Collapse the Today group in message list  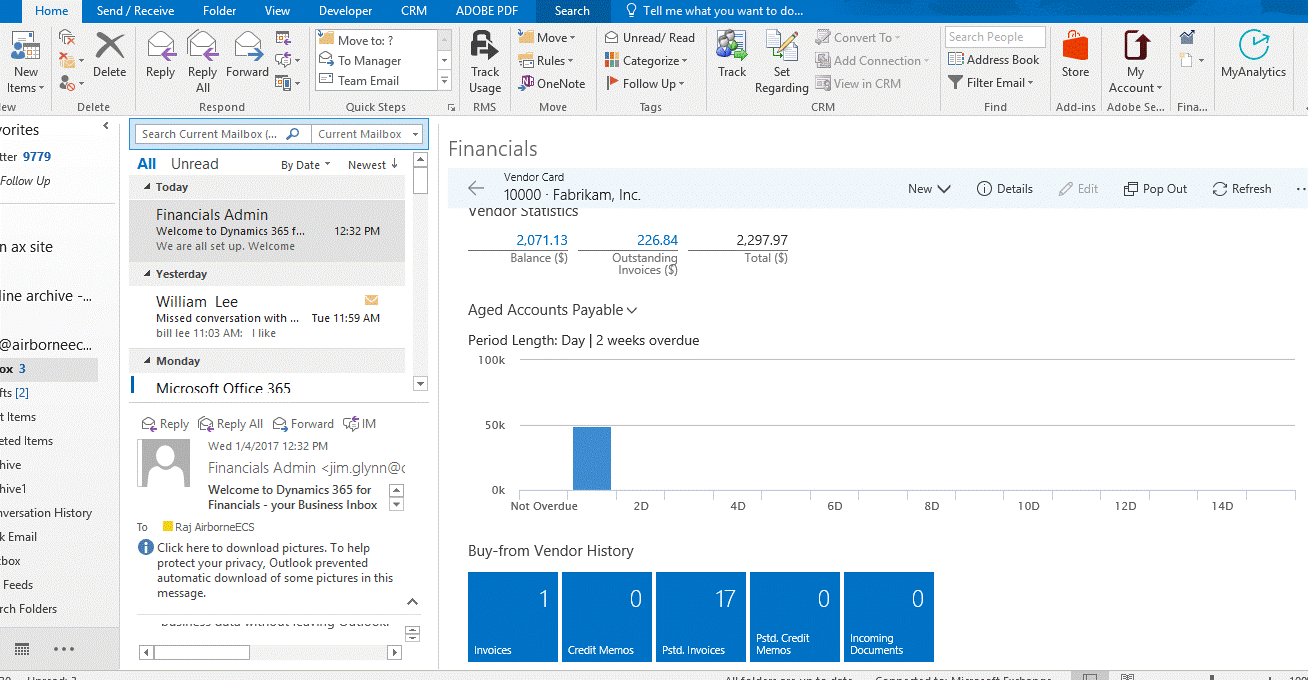(x=148, y=187)
